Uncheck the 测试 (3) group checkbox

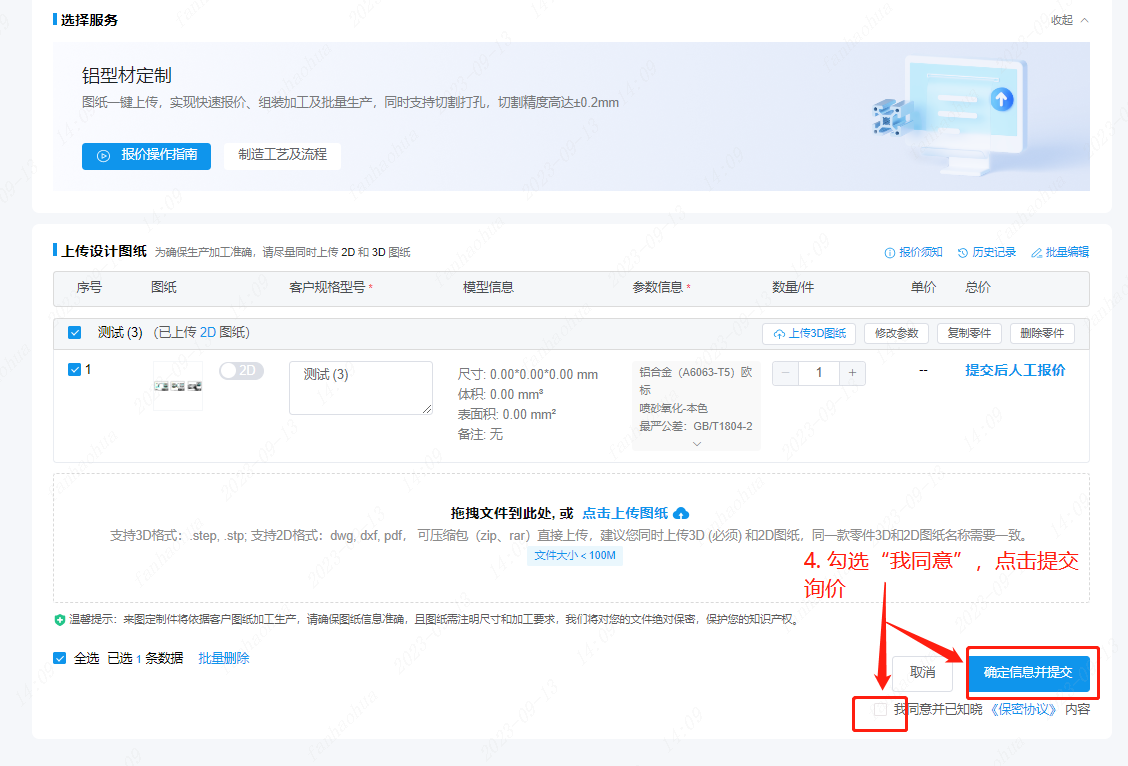pyautogui.click(x=75, y=333)
